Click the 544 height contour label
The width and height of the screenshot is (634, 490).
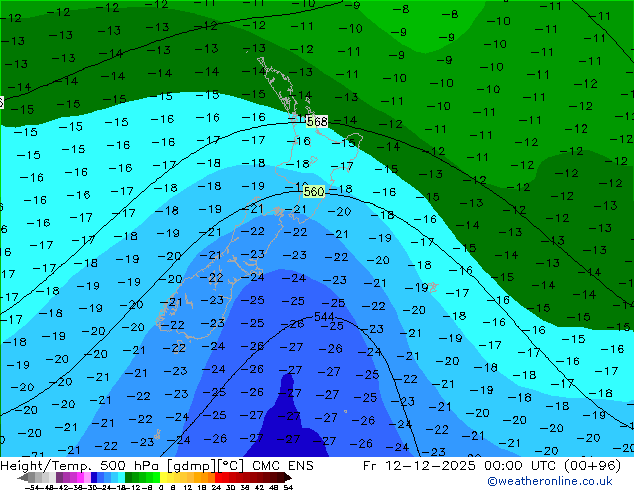[324, 317]
